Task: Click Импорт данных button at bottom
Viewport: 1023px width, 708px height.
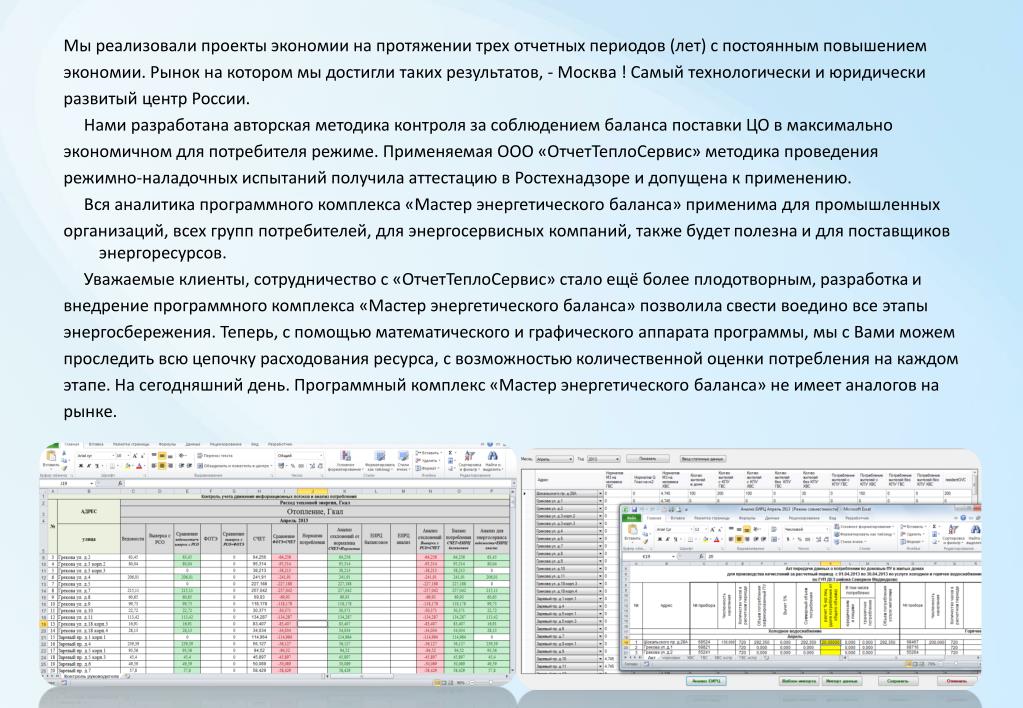Action: click(x=842, y=681)
